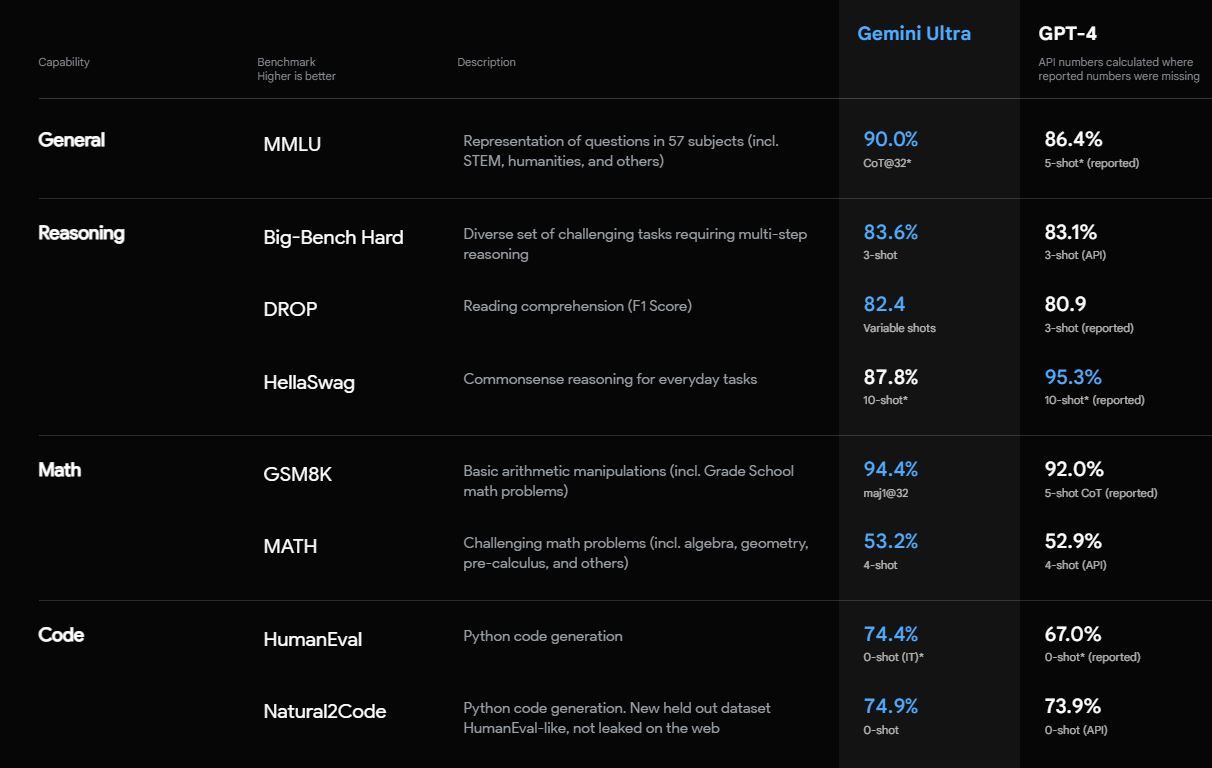
Task: Click the Gemini Ultra column header
Action: [x=914, y=33]
